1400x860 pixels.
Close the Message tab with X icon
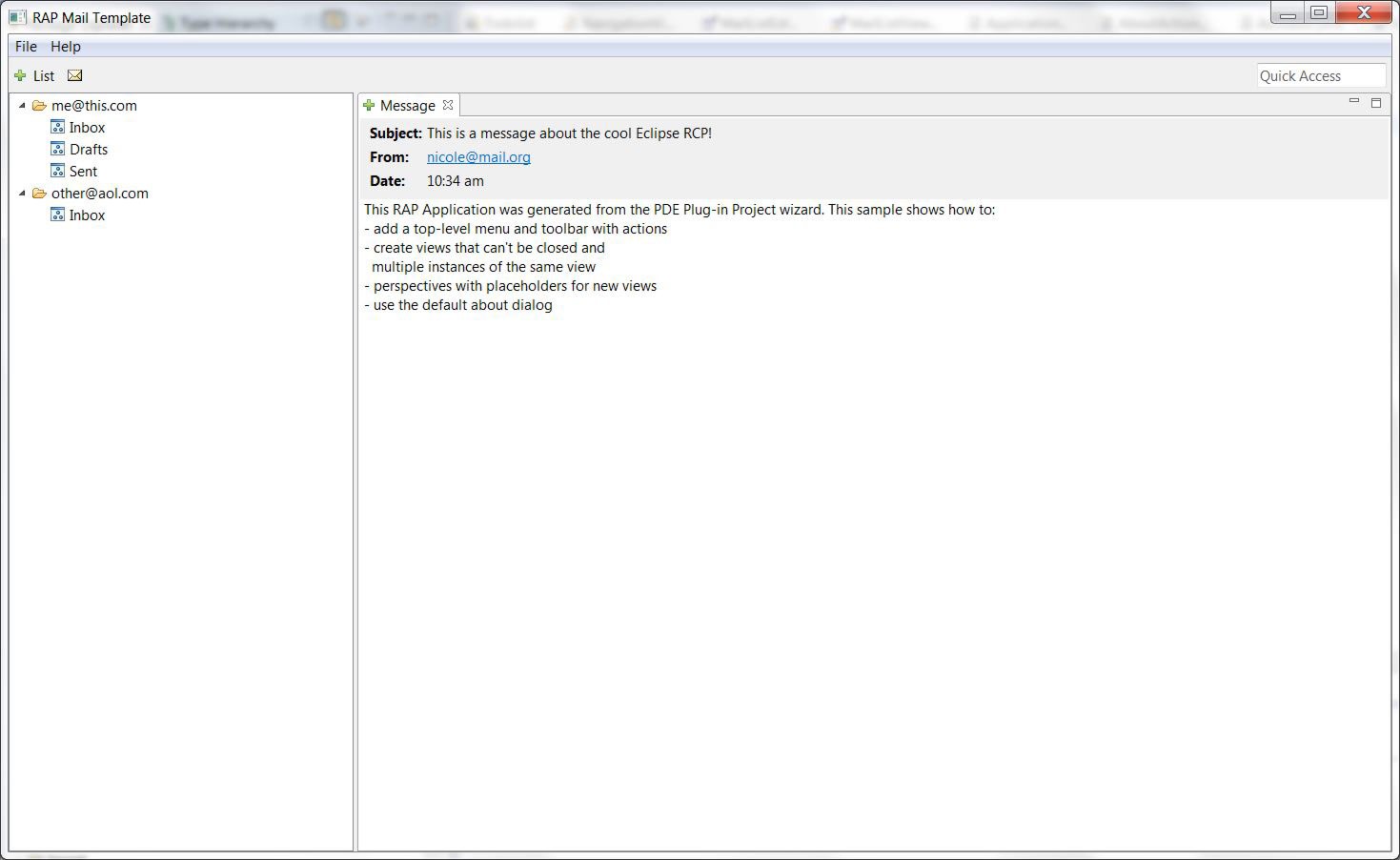(x=448, y=106)
